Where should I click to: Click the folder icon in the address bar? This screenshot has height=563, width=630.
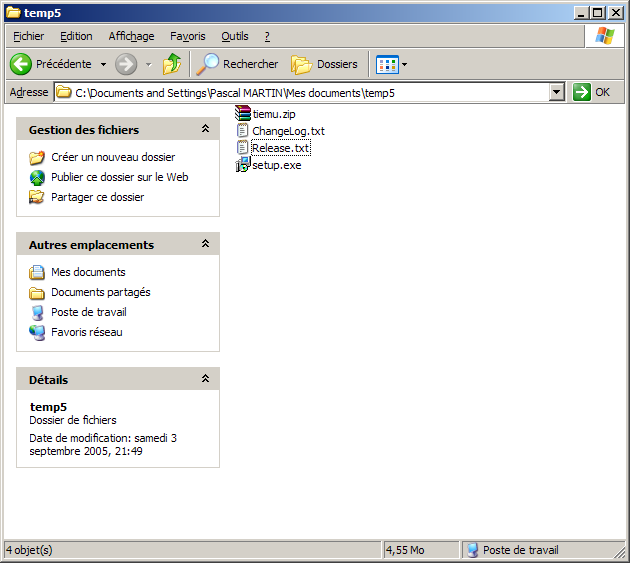pyautogui.click(x=63, y=92)
